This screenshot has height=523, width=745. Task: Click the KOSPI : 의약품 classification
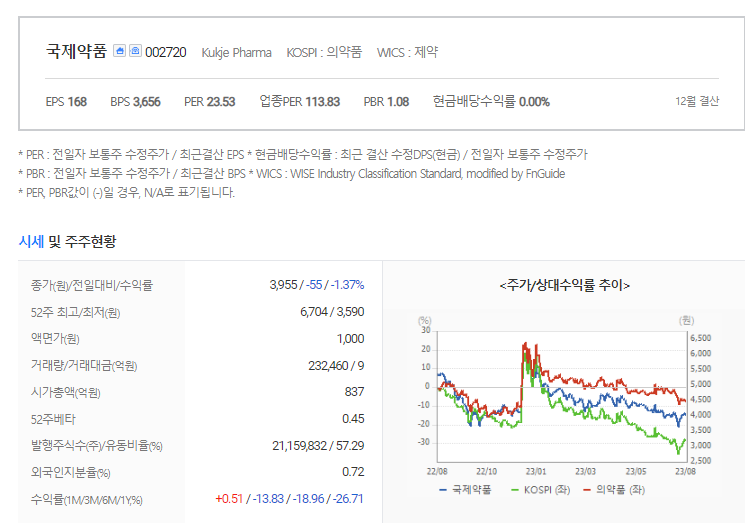point(324,52)
